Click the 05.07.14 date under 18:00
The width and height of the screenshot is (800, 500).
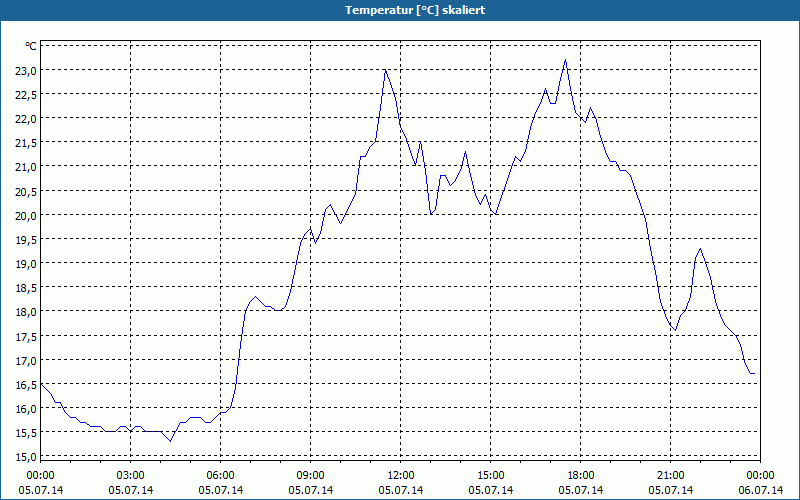point(581,490)
